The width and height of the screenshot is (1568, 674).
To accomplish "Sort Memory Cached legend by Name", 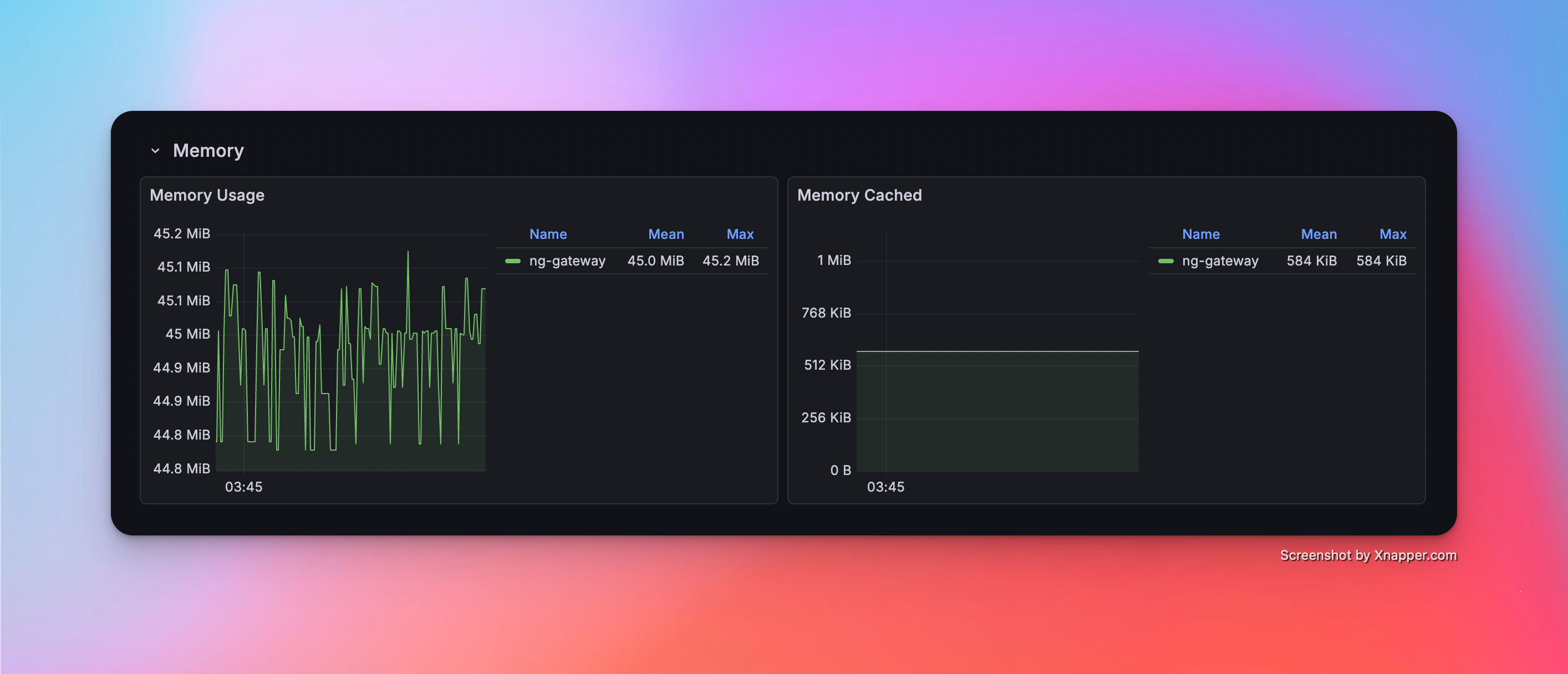I will coord(1200,234).
